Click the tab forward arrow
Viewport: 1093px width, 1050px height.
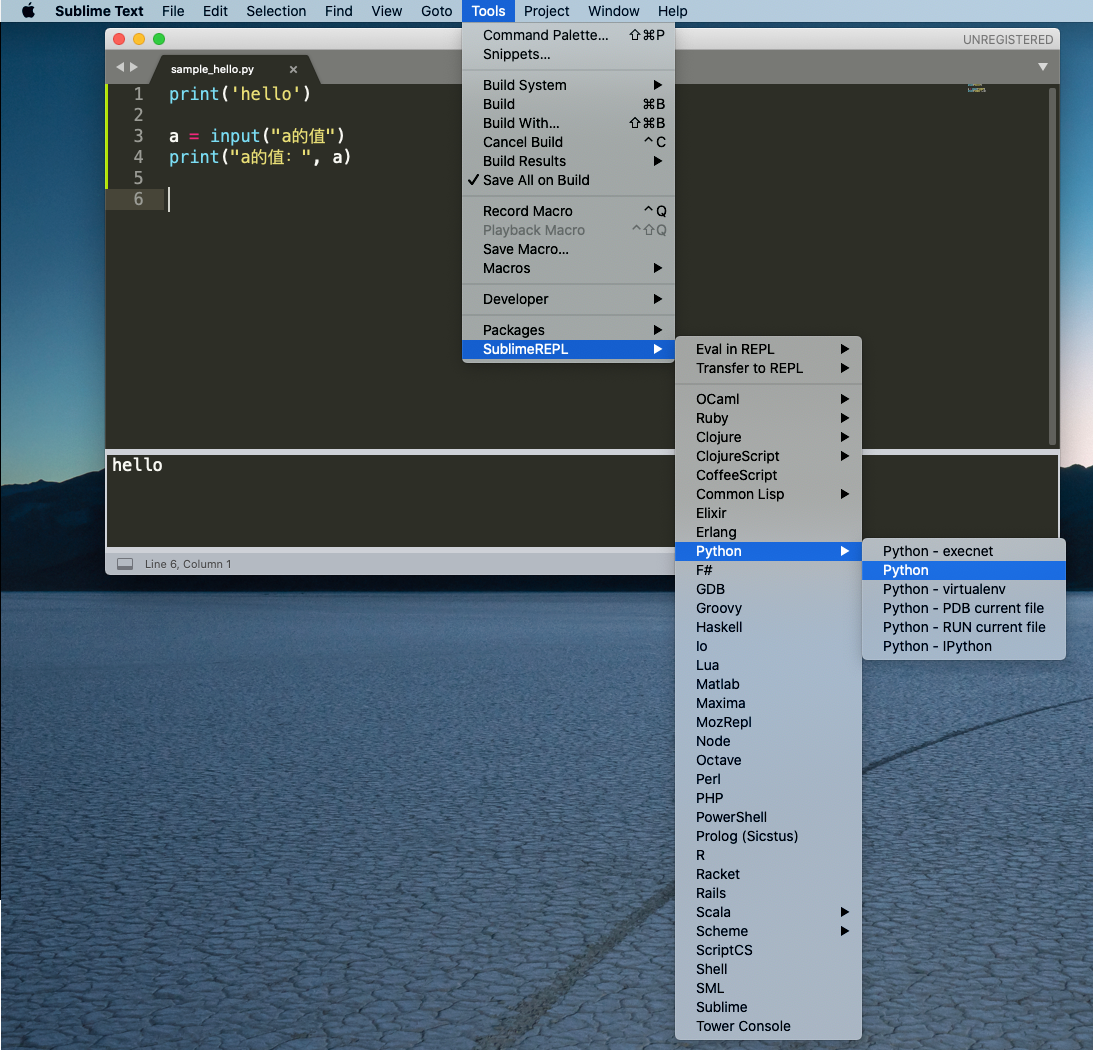point(134,67)
